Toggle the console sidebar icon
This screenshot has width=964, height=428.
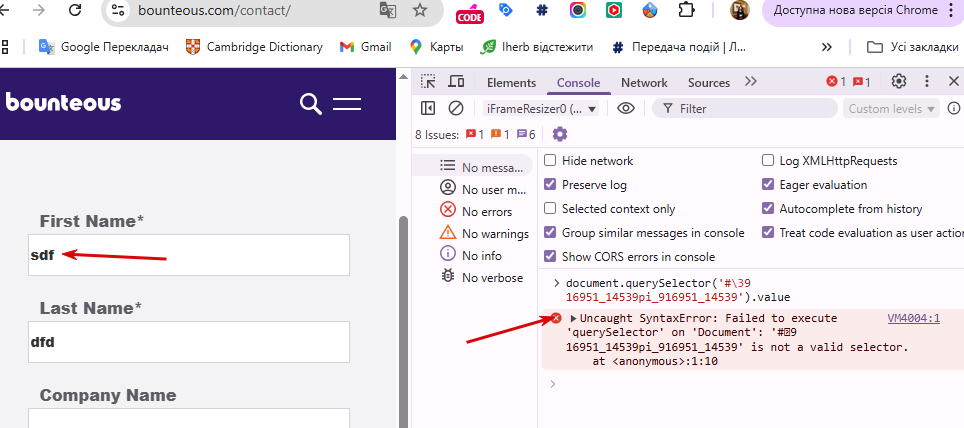(428, 108)
